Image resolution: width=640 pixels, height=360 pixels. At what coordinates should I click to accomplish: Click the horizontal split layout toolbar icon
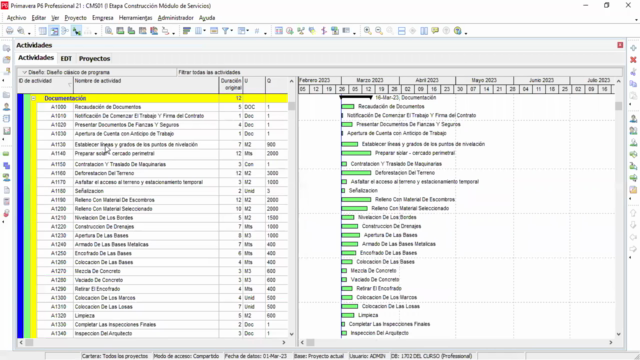coord(402,31)
